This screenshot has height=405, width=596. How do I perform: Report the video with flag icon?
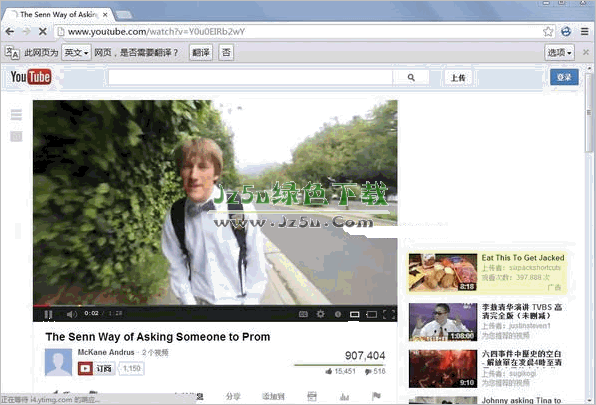[376, 397]
